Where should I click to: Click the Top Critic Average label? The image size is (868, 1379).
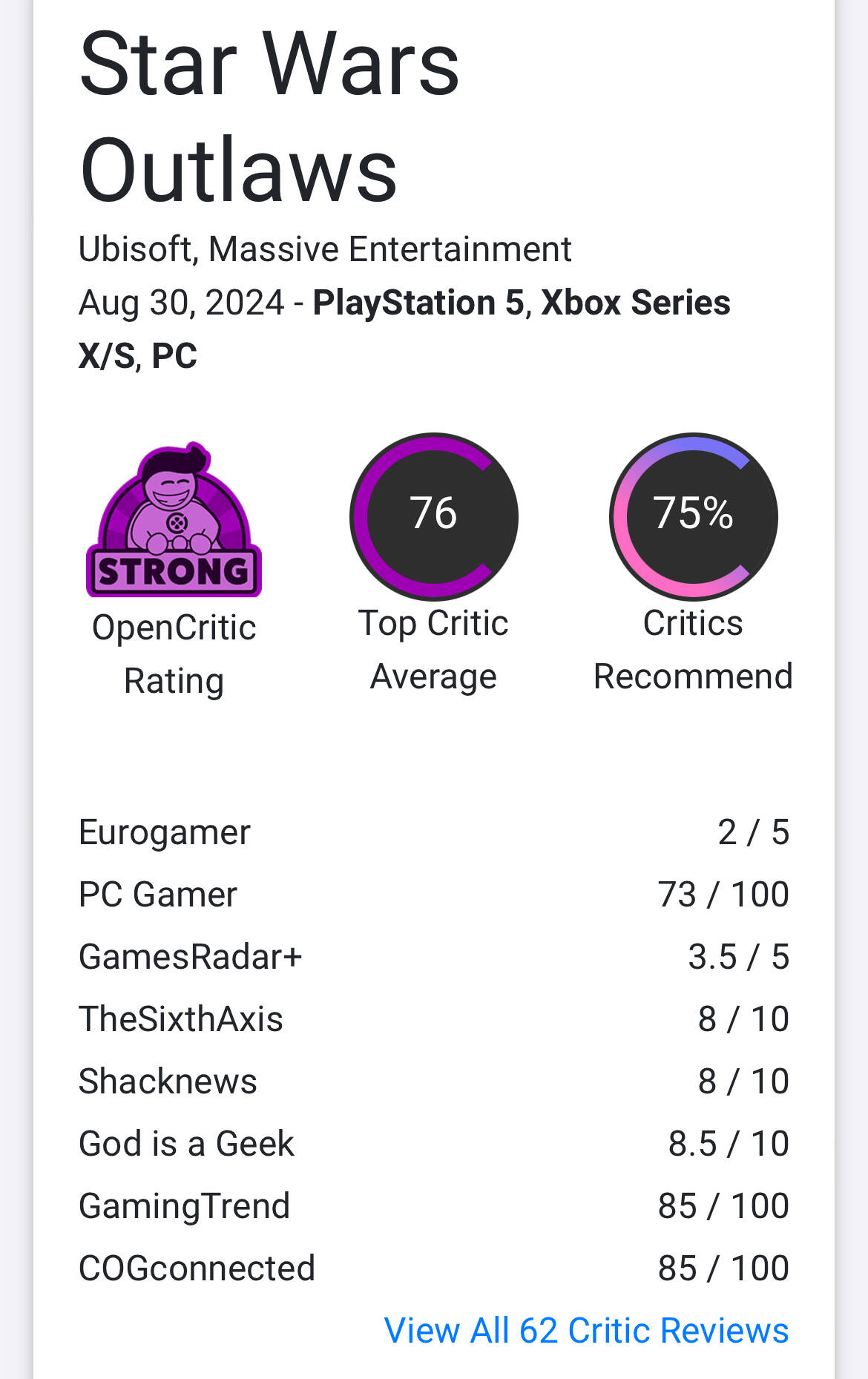click(434, 650)
